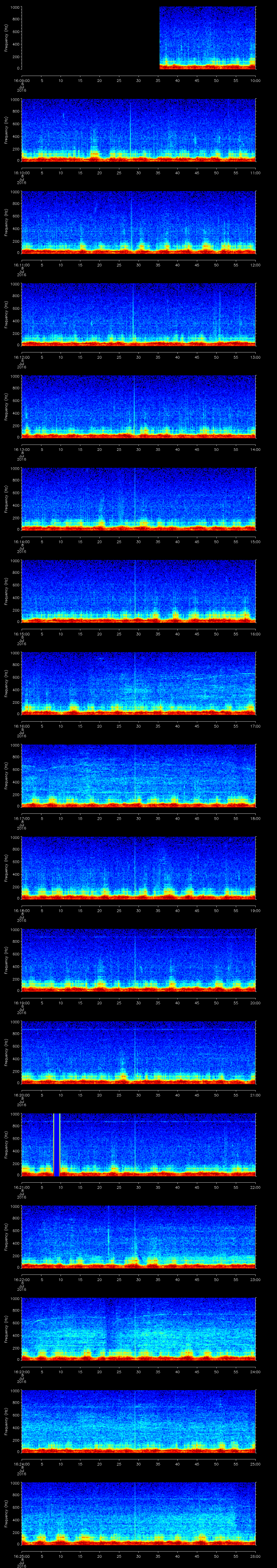Click the yellow-blue dropout band in 16:21 spectrogram
This screenshot has height=1568, width=277.
[x=57, y=1144]
